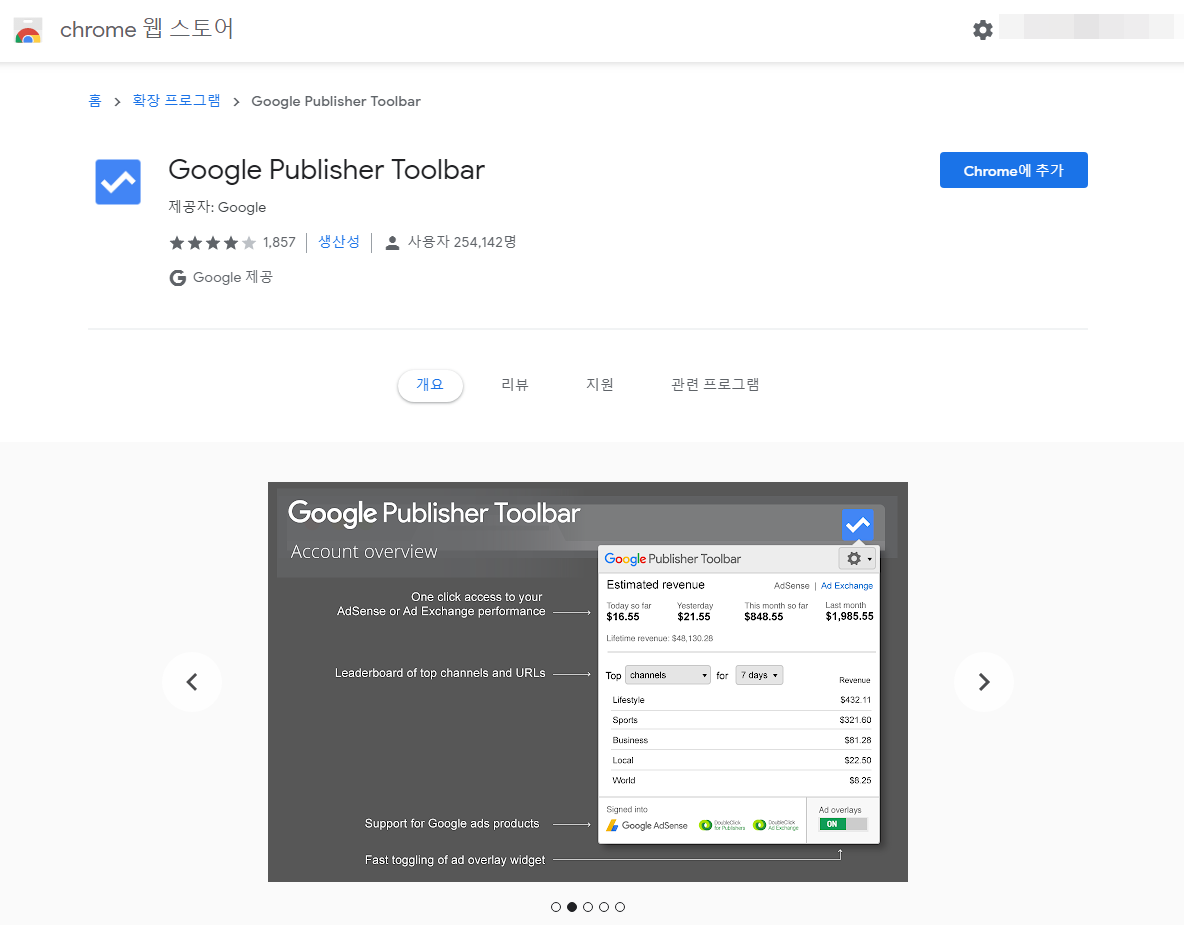The height and width of the screenshot is (925, 1184).
Task: Open the 확장 프로그램 breadcrumb link
Action: point(177,101)
